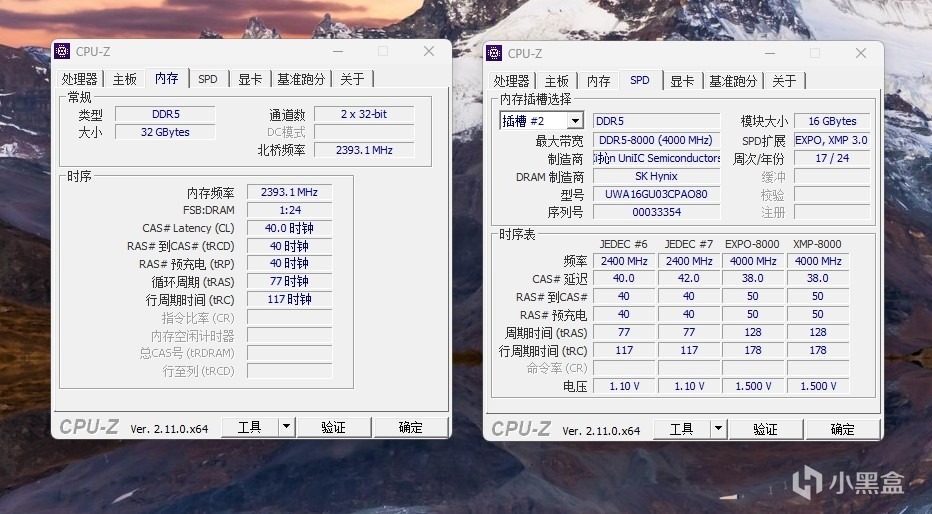Open the 处理器 tab in right CPU-Z window

511,81
